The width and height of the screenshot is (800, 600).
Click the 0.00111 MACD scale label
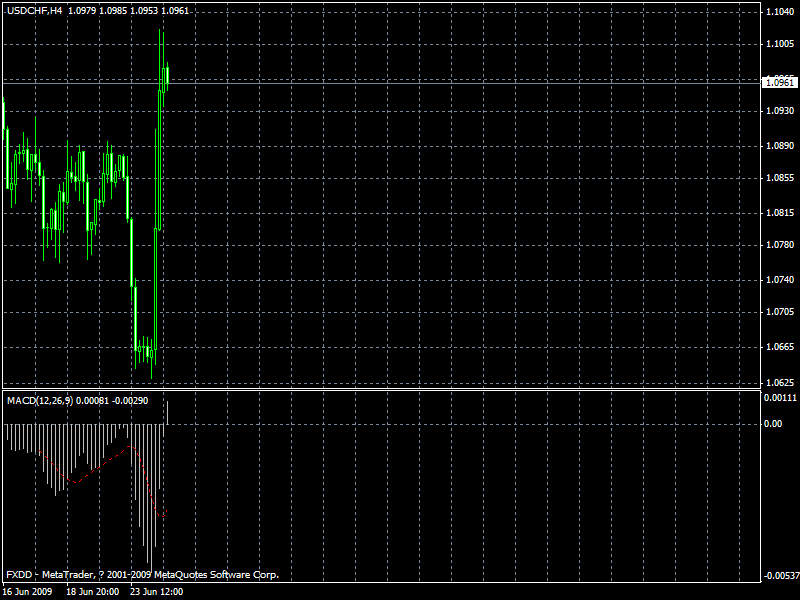coord(780,398)
